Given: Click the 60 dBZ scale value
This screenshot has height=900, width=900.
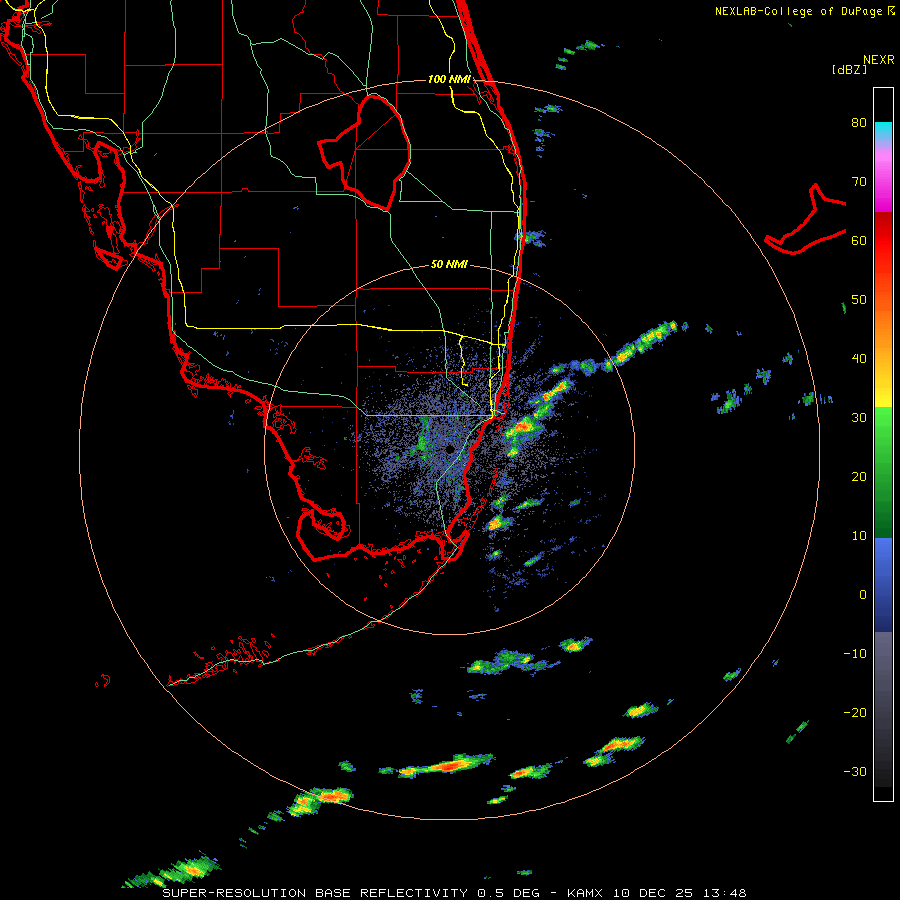Looking at the screenshot, I should click(x=859, y=240).
